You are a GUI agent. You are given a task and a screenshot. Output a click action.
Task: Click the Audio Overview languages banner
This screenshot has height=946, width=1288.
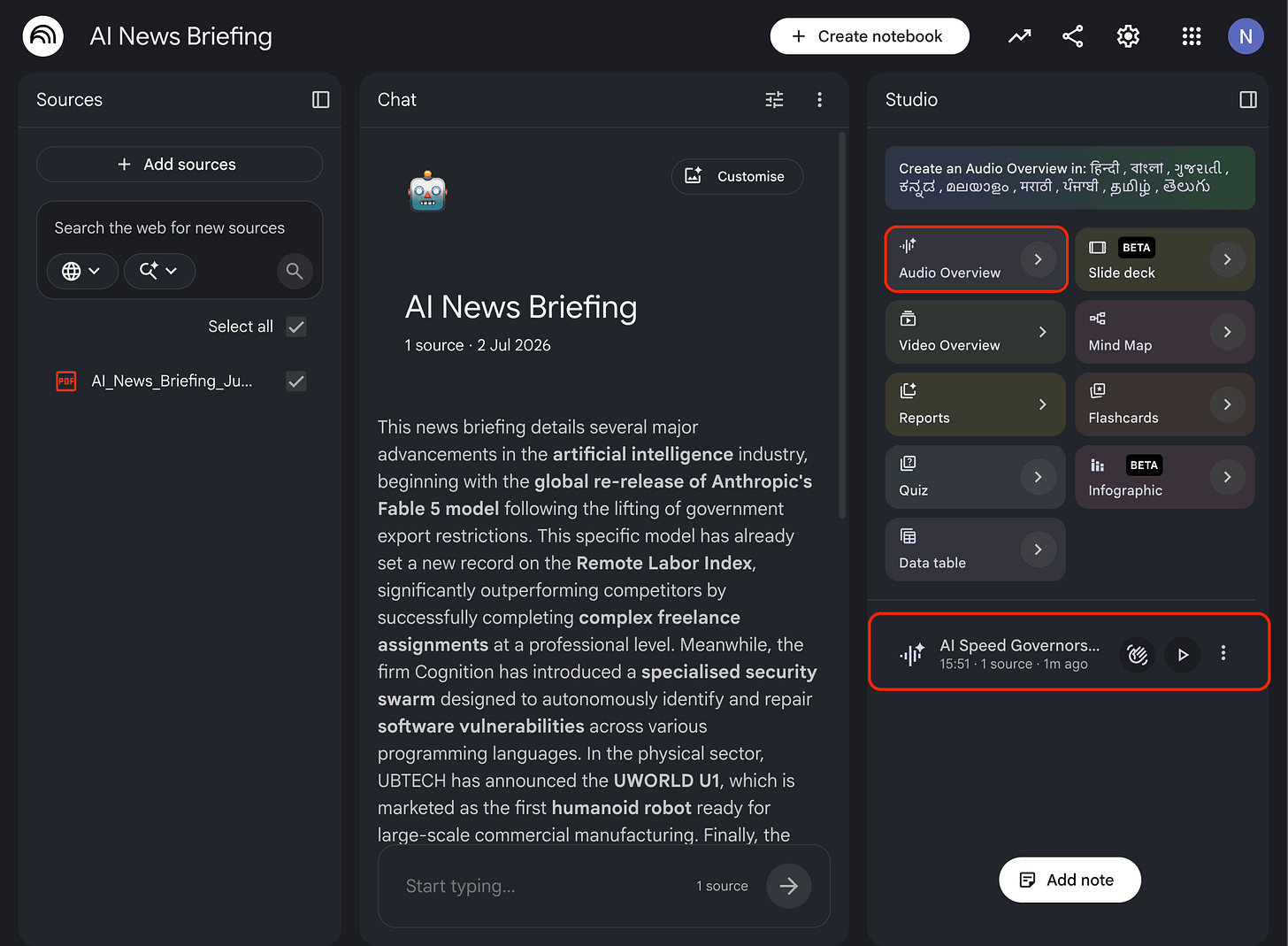click(x=1070, y=178)
